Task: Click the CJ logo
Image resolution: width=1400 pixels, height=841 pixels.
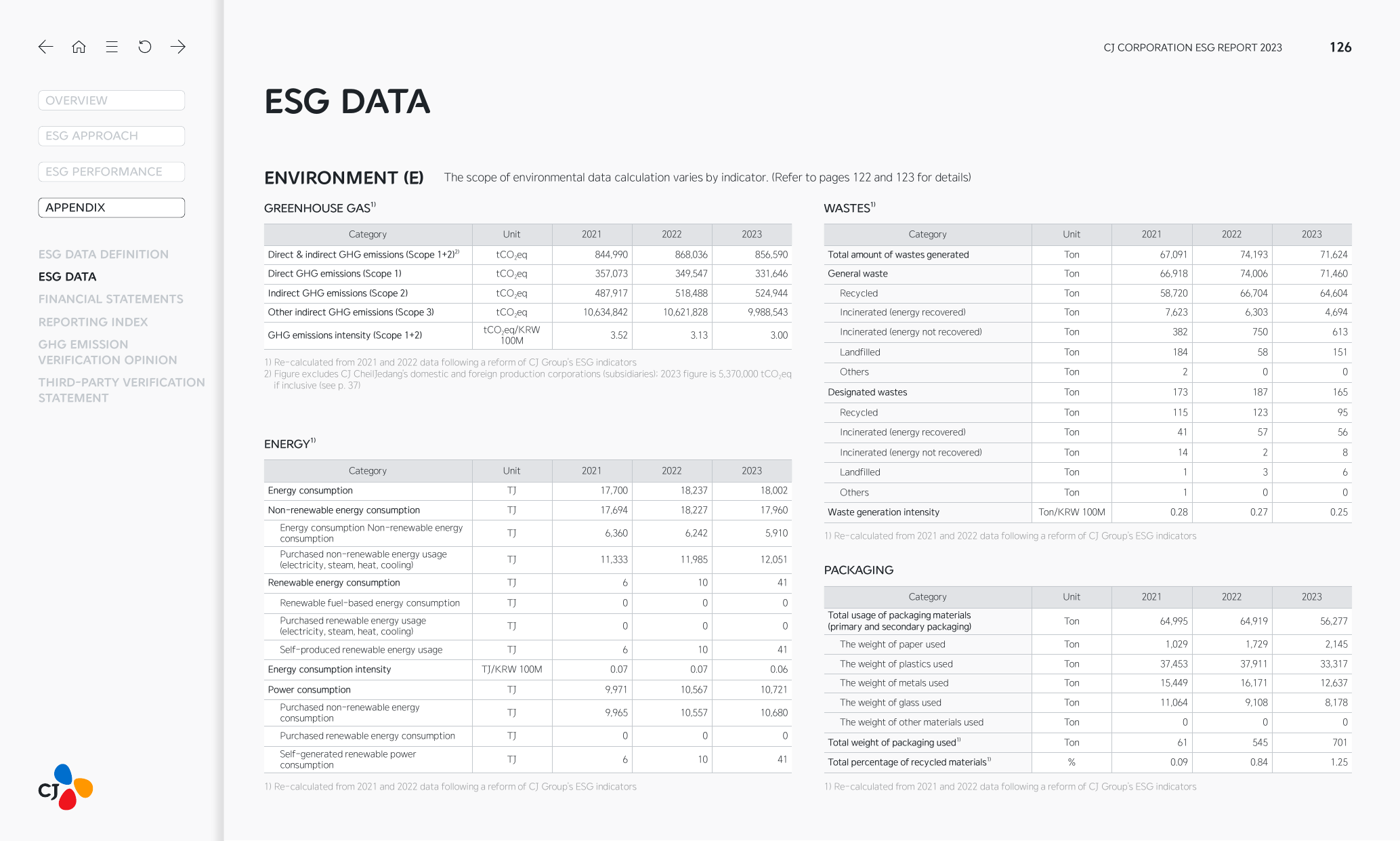Action: click(x=66, y=787)
